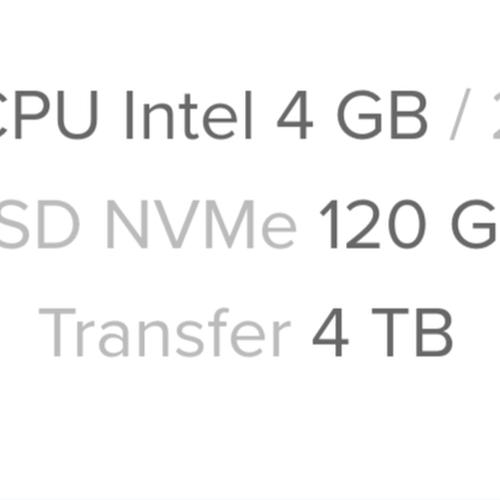Click the light gray slash separator
This screenshot has width=500, height=500.
click(460, 114)
